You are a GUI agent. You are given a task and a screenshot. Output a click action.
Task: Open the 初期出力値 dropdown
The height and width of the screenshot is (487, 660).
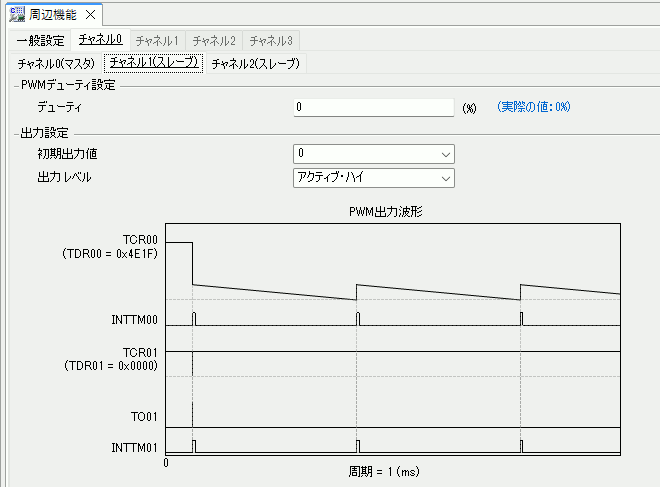click(x=374, y=154)
